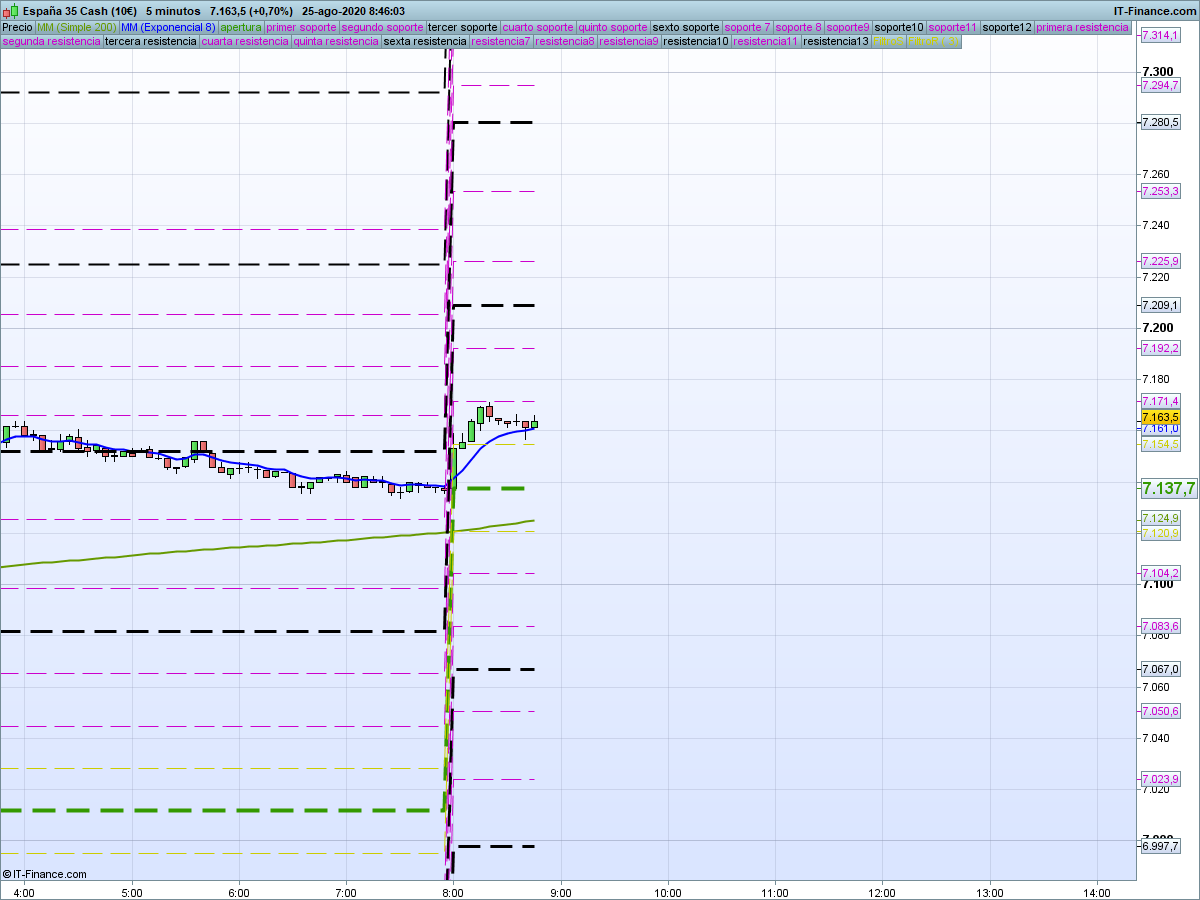Click the resistencia13 indicator label
Image resolution: width=1200 pixels, height=900 pixels.
[836, 42]
